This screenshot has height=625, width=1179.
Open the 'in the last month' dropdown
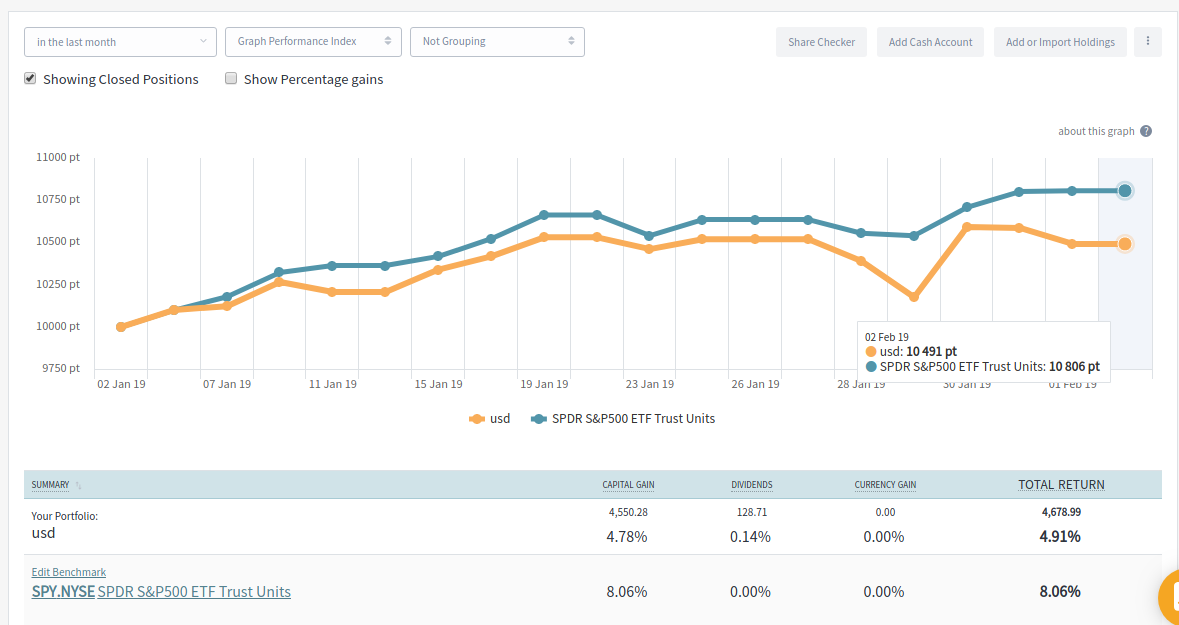[121, 42]
